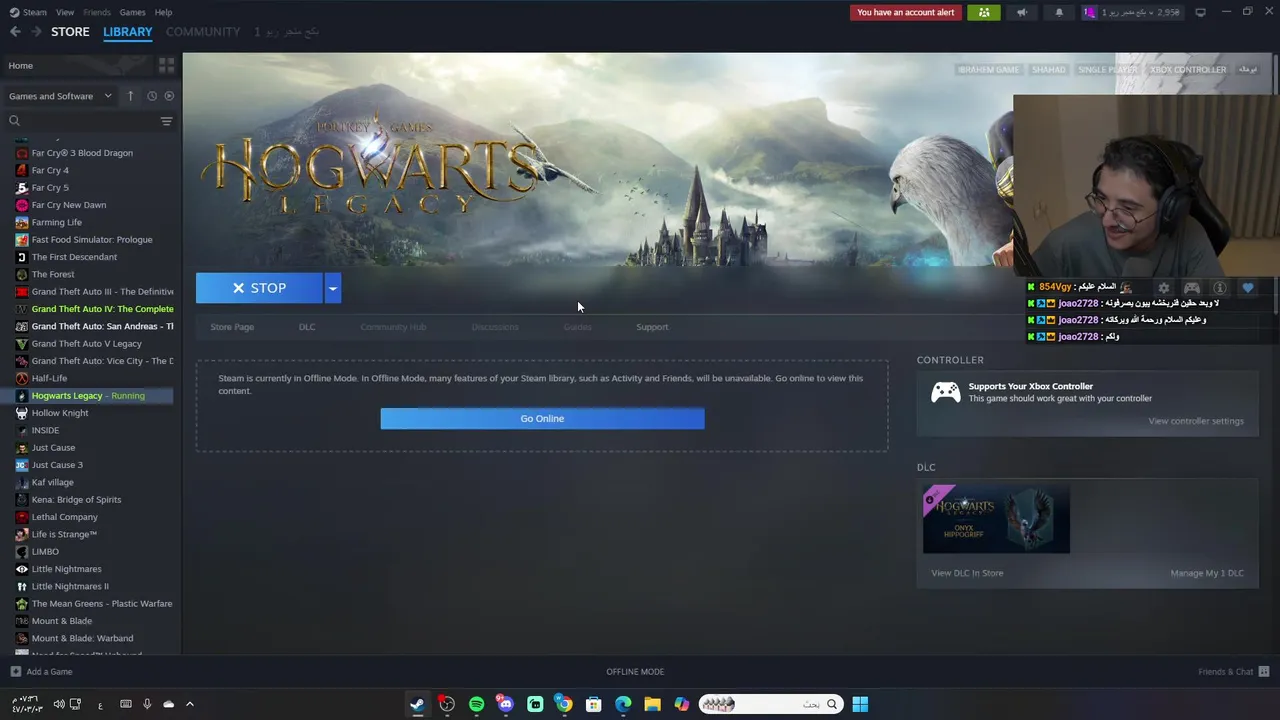Open Google Chrome from the taskbar

(564, 704)
